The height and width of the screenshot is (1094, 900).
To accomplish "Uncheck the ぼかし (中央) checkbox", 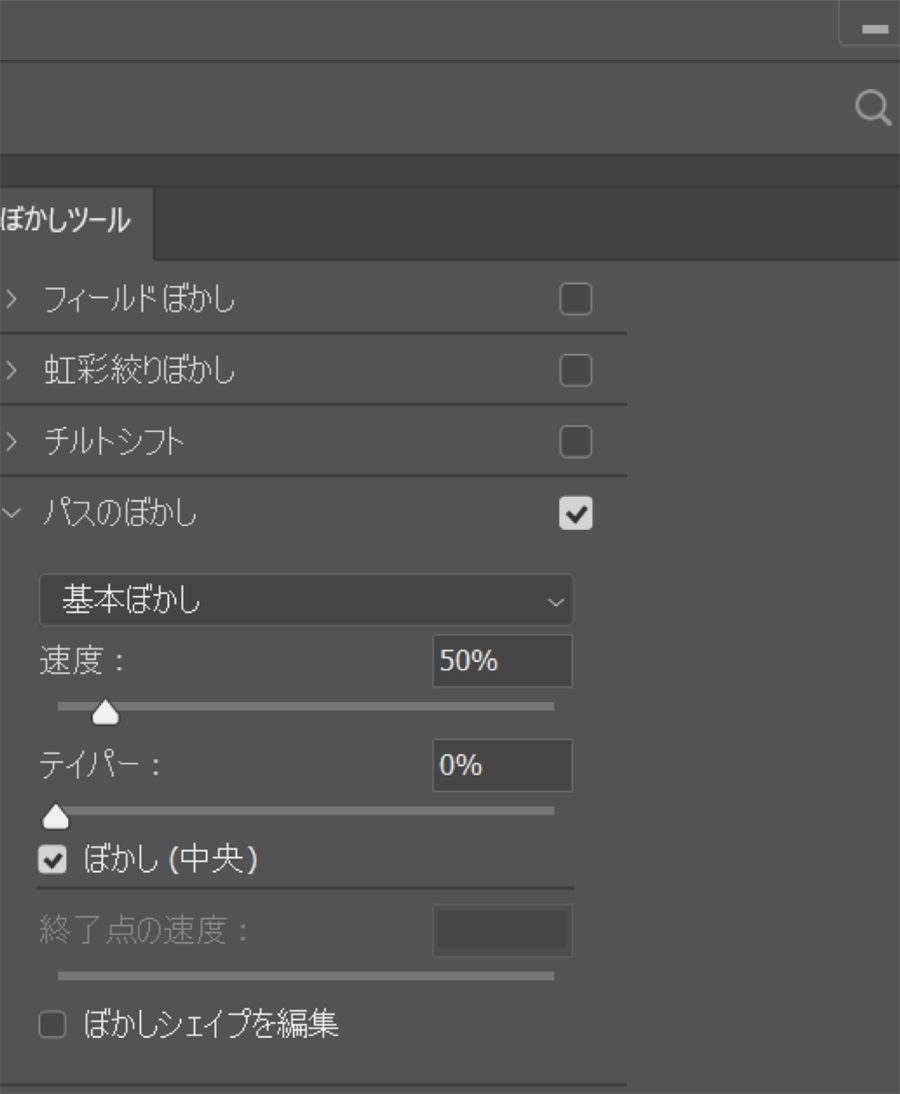I will pyautogui.click(x=52, y=860).
